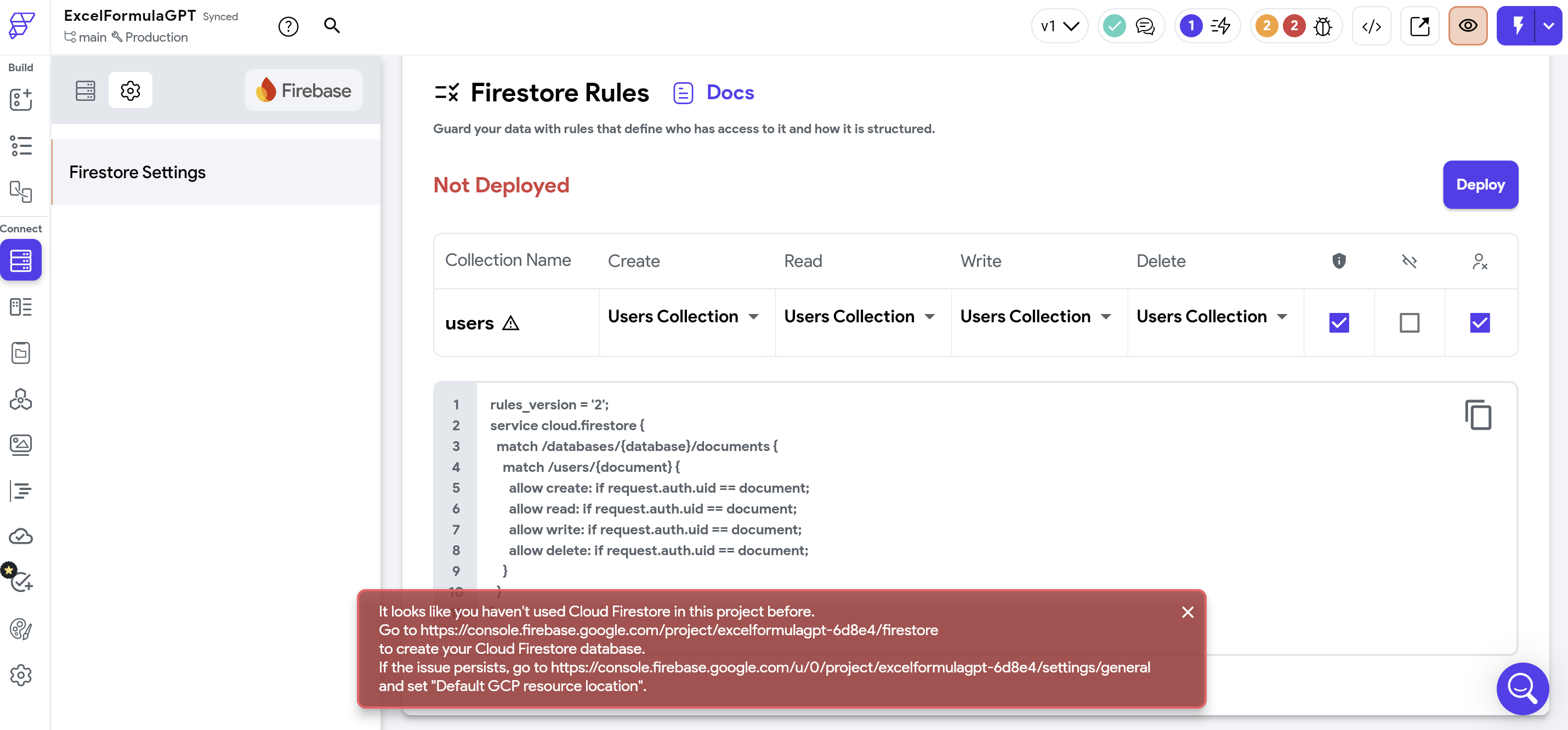Select the Firestore settings gear tab
This screenshot has height=730, width=1568.
click(130, 90)
